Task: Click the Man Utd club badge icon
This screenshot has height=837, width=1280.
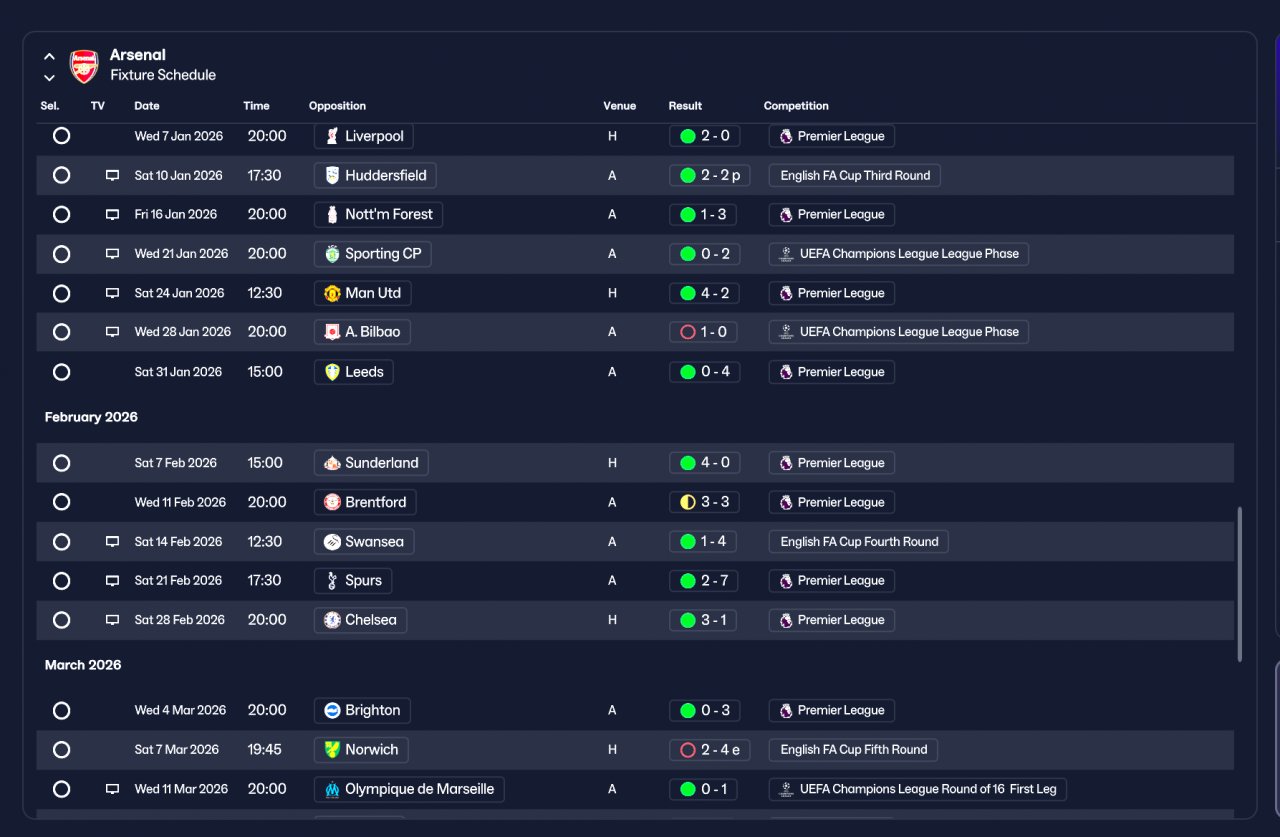Action: (x=332, y=293)
